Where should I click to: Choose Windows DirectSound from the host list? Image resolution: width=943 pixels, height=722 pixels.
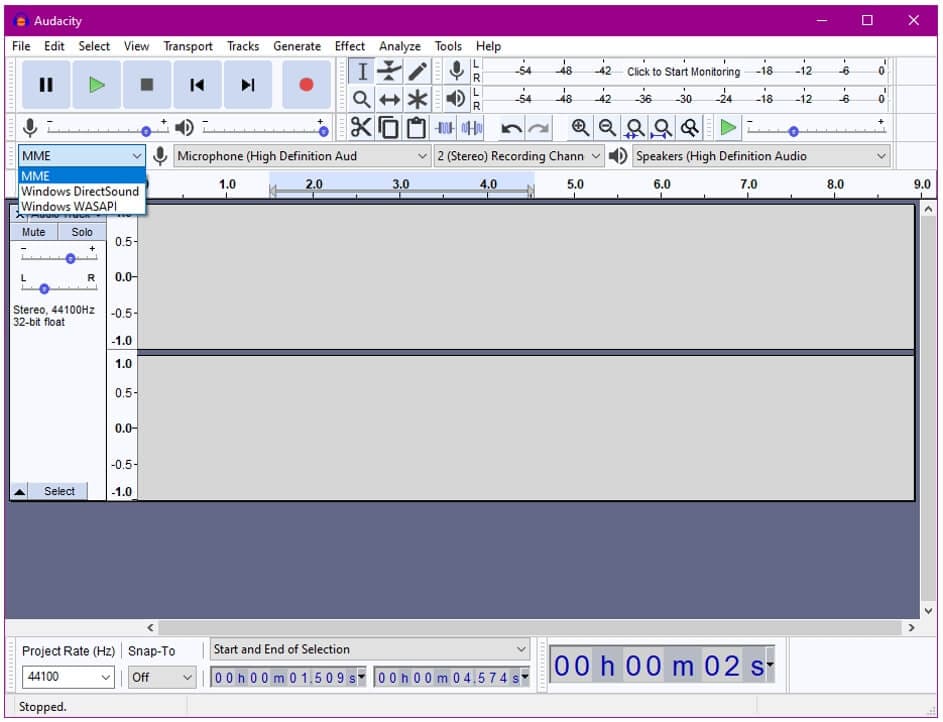(82, 191)
